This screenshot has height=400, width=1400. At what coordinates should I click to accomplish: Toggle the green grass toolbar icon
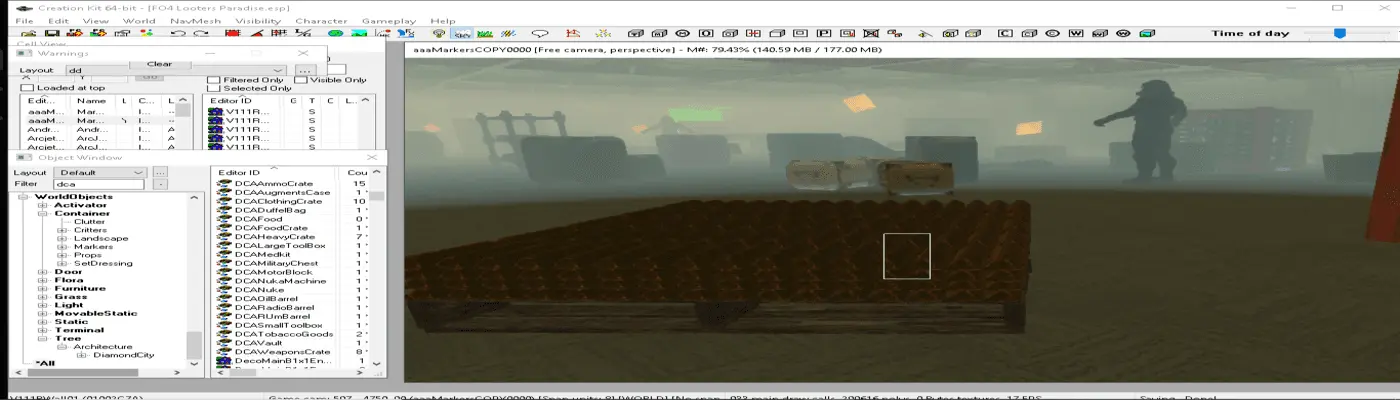(485, 33)
